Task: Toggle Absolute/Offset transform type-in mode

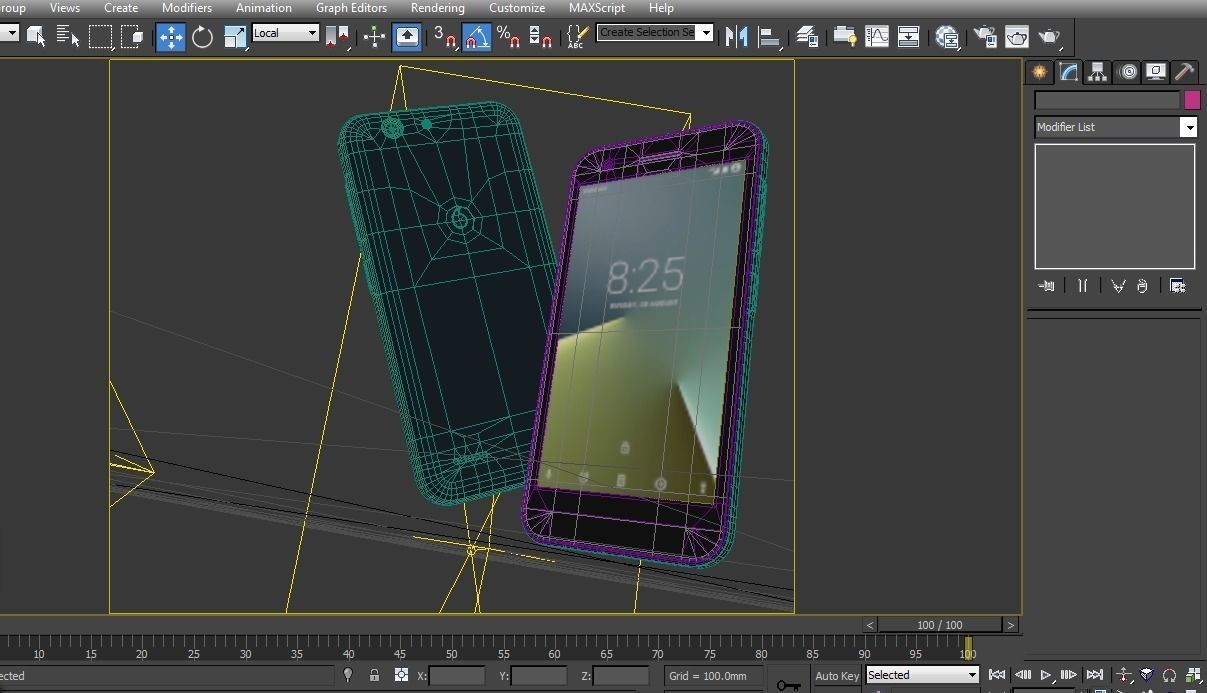Action: (x=401, y=675)
